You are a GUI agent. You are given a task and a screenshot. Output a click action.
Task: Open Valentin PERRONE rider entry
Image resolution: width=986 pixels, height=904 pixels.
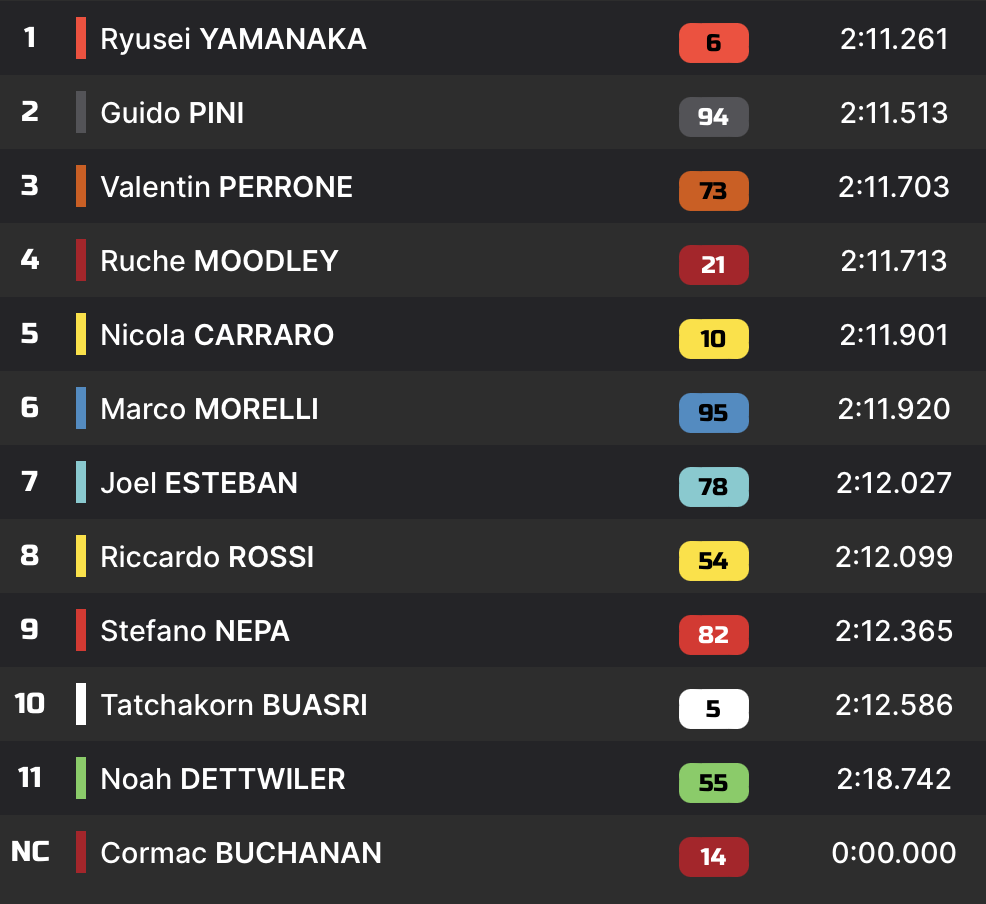coord(226,187)
